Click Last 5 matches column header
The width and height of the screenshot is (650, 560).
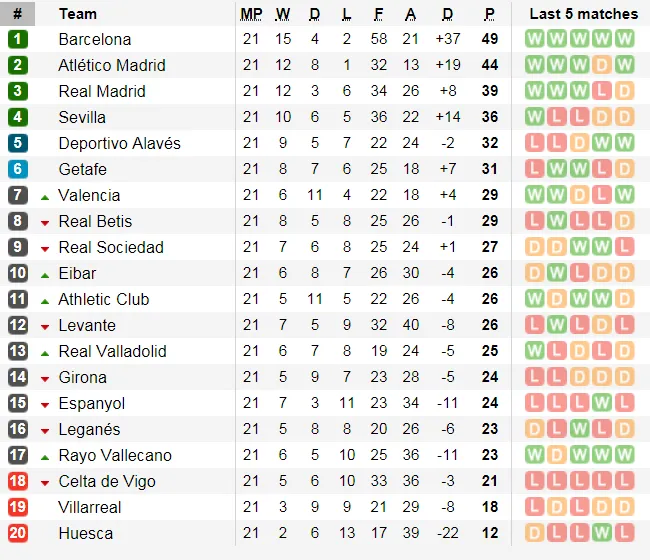click(584, 14)
